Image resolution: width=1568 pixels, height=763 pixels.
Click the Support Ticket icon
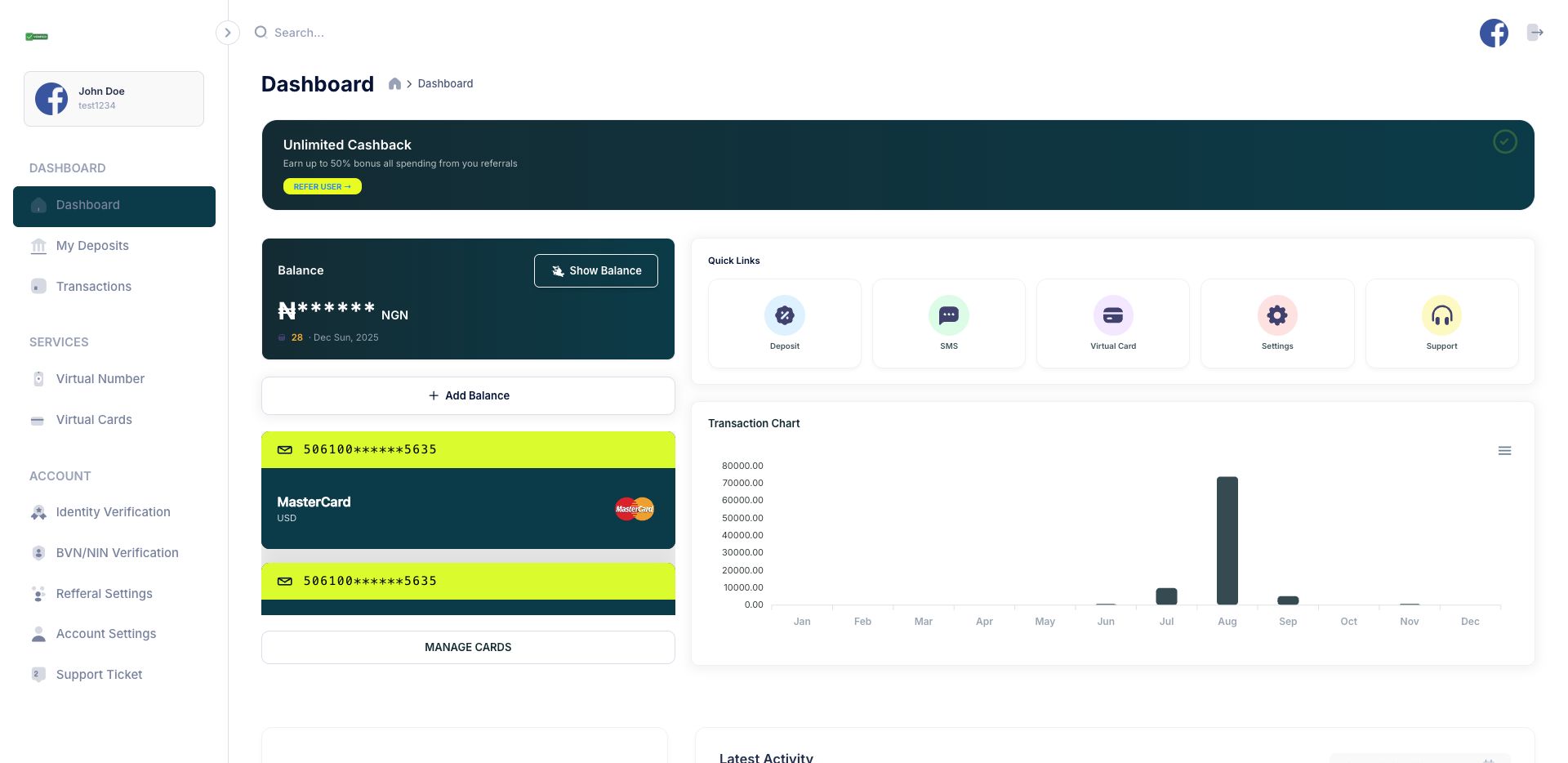coord(38,675)
